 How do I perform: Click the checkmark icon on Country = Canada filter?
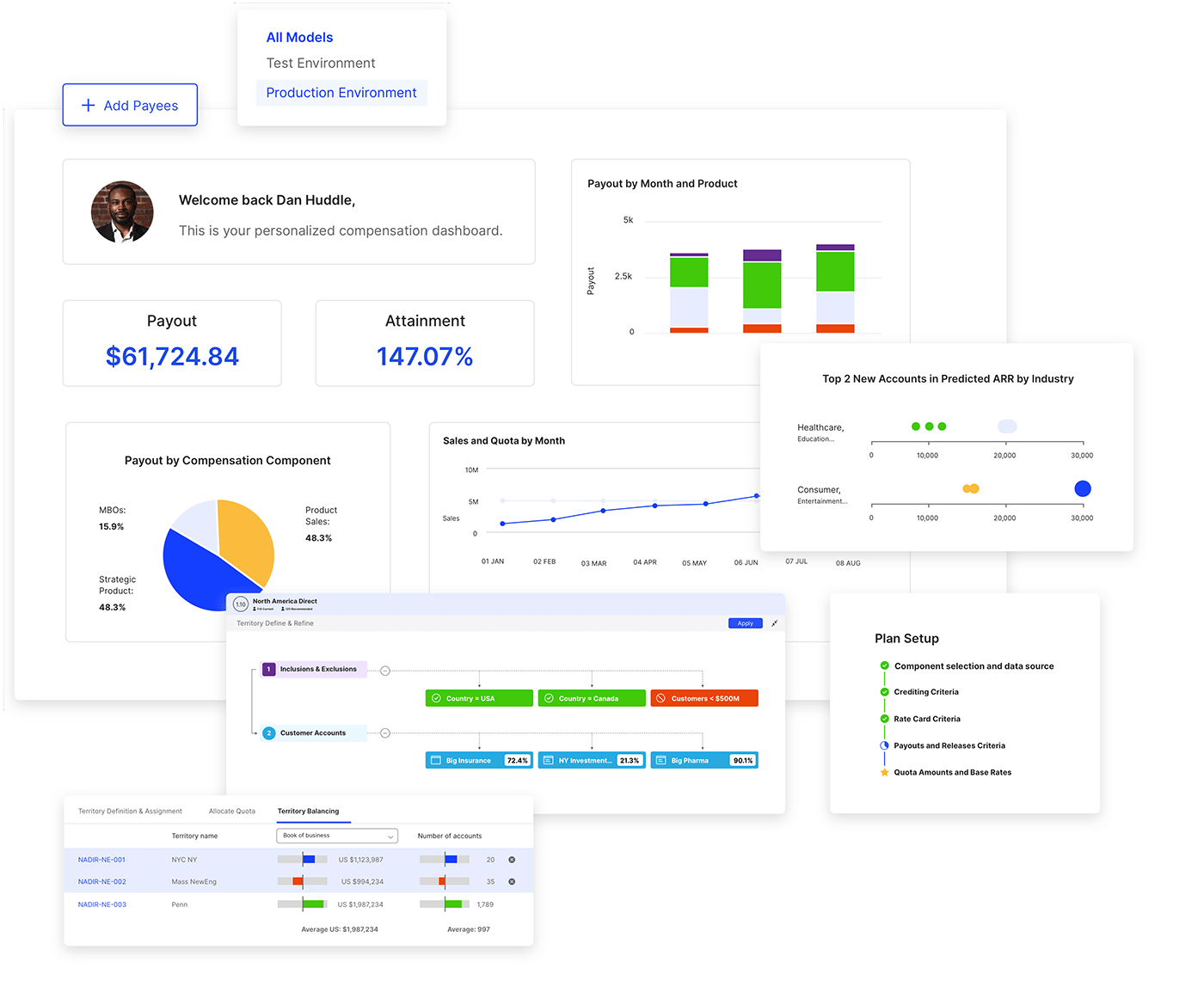pos(548,698)
